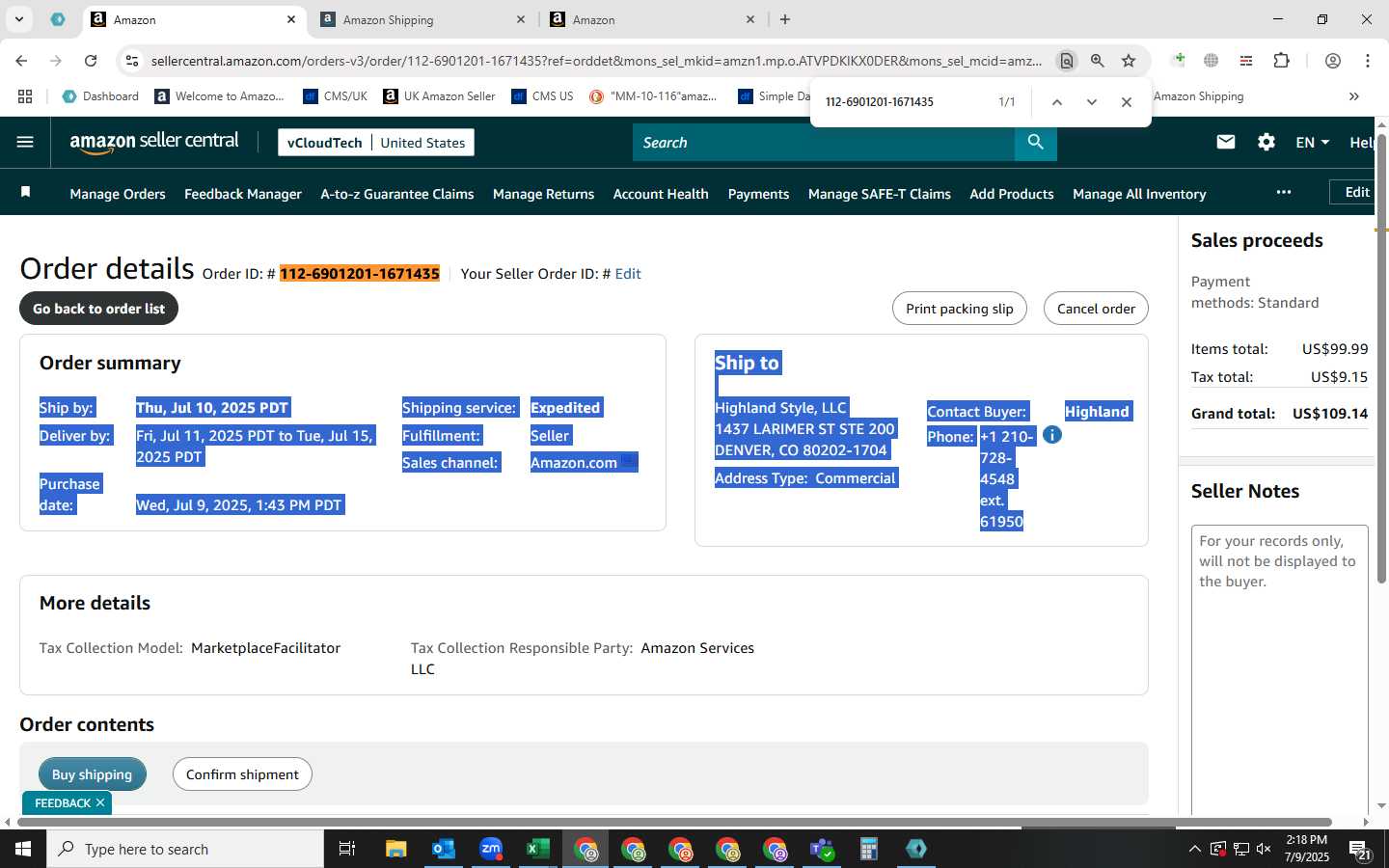The height and width of the screenshot is (868, 1389).
Task: Open the UK Amazon Seller bookmark
Action: coord(439,96)
